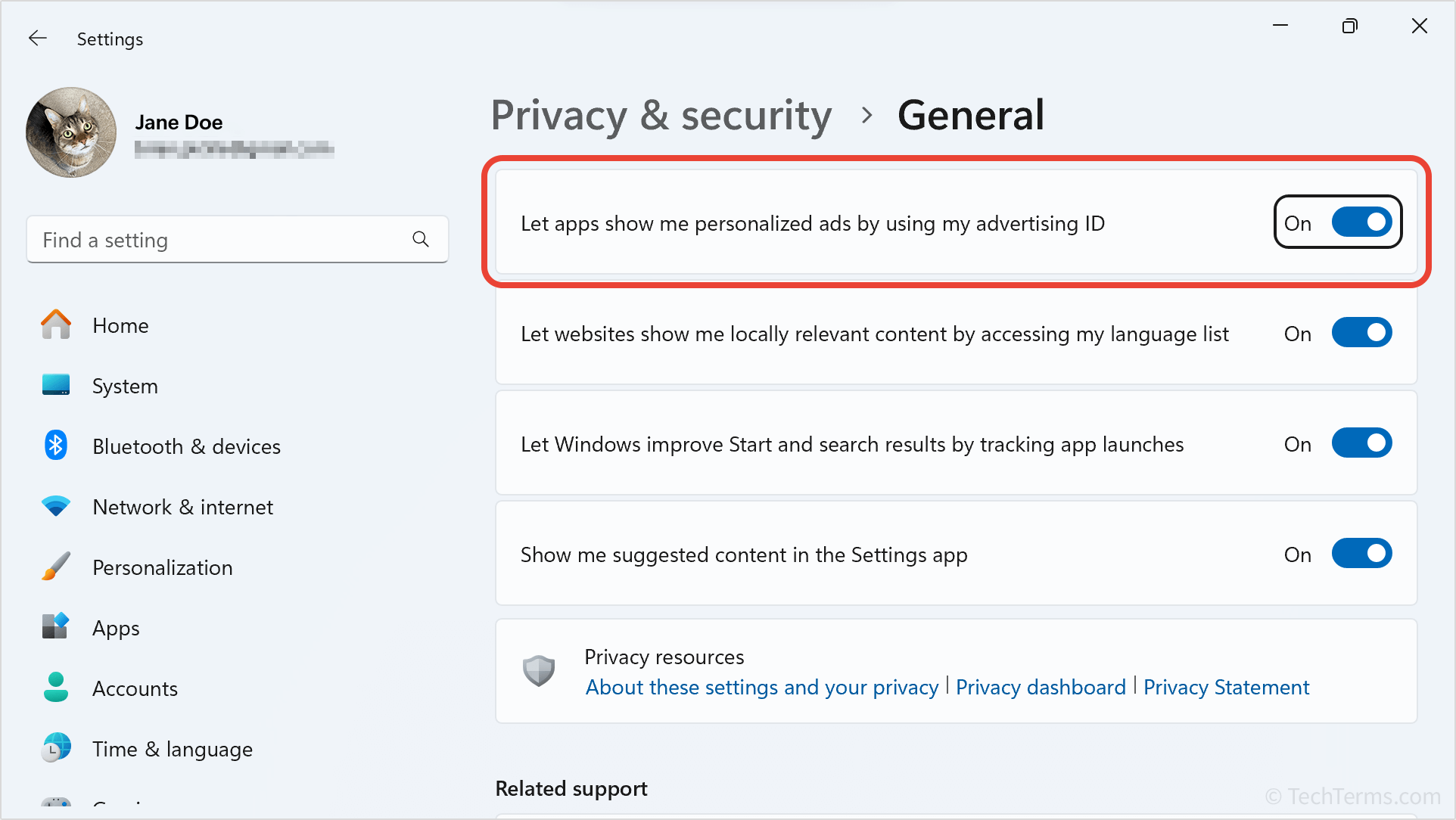Toggle tracking app launches switch
1456x820 pixels.
pyautogui.click(x=1361, y=443)
